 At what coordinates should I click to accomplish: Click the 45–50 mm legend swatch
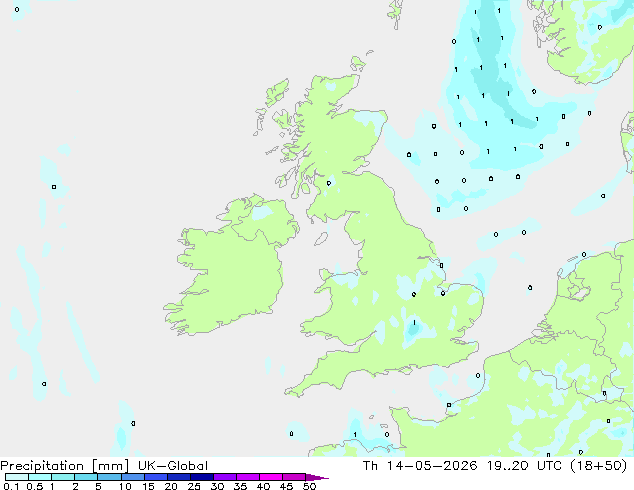[x=294, y=477]
